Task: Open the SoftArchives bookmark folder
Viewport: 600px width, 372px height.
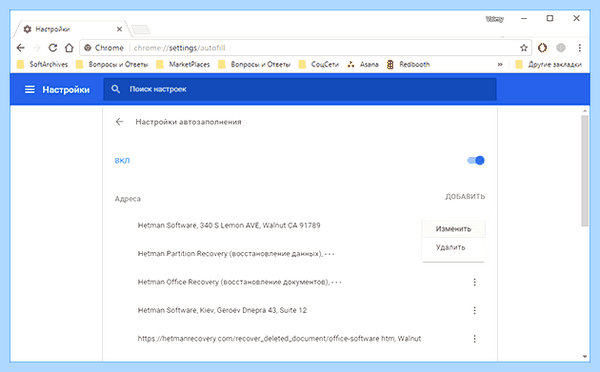Action: 42,64
